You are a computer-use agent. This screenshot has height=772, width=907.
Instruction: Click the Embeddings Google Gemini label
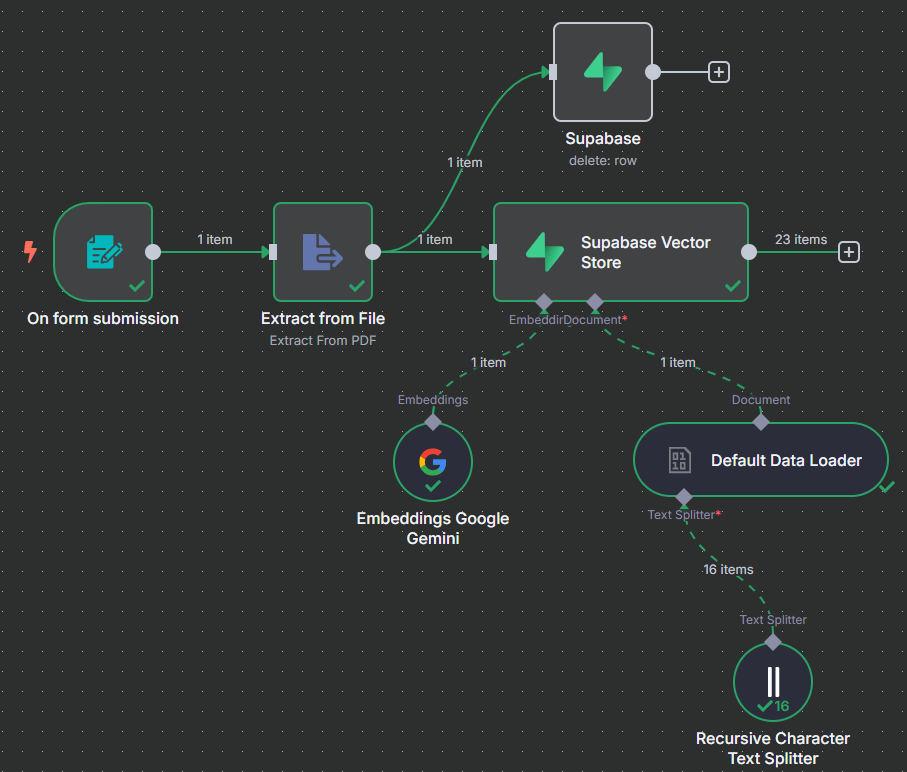[x=433, y=529]
